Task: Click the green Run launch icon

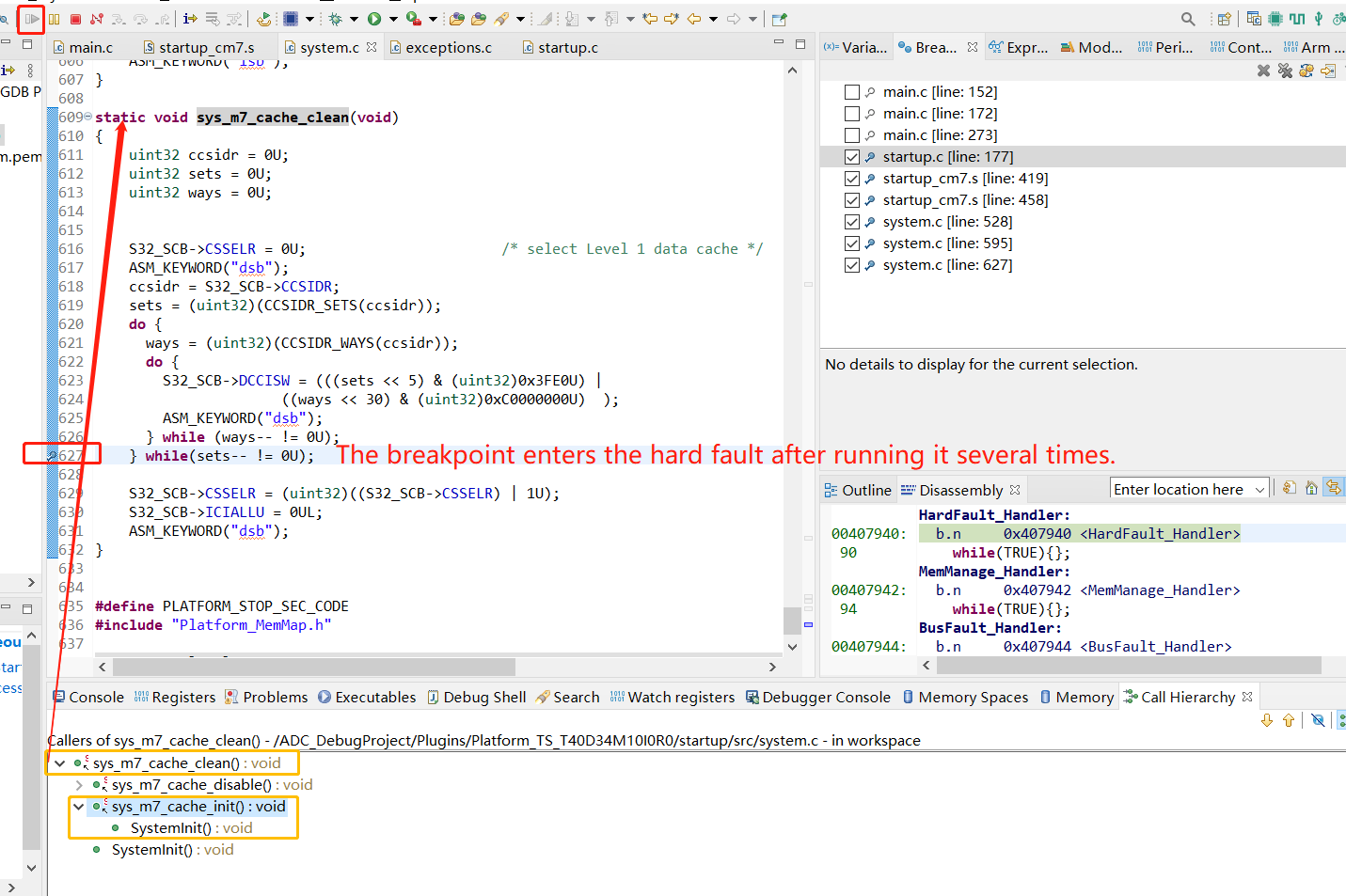Action: tap(374, 19)
